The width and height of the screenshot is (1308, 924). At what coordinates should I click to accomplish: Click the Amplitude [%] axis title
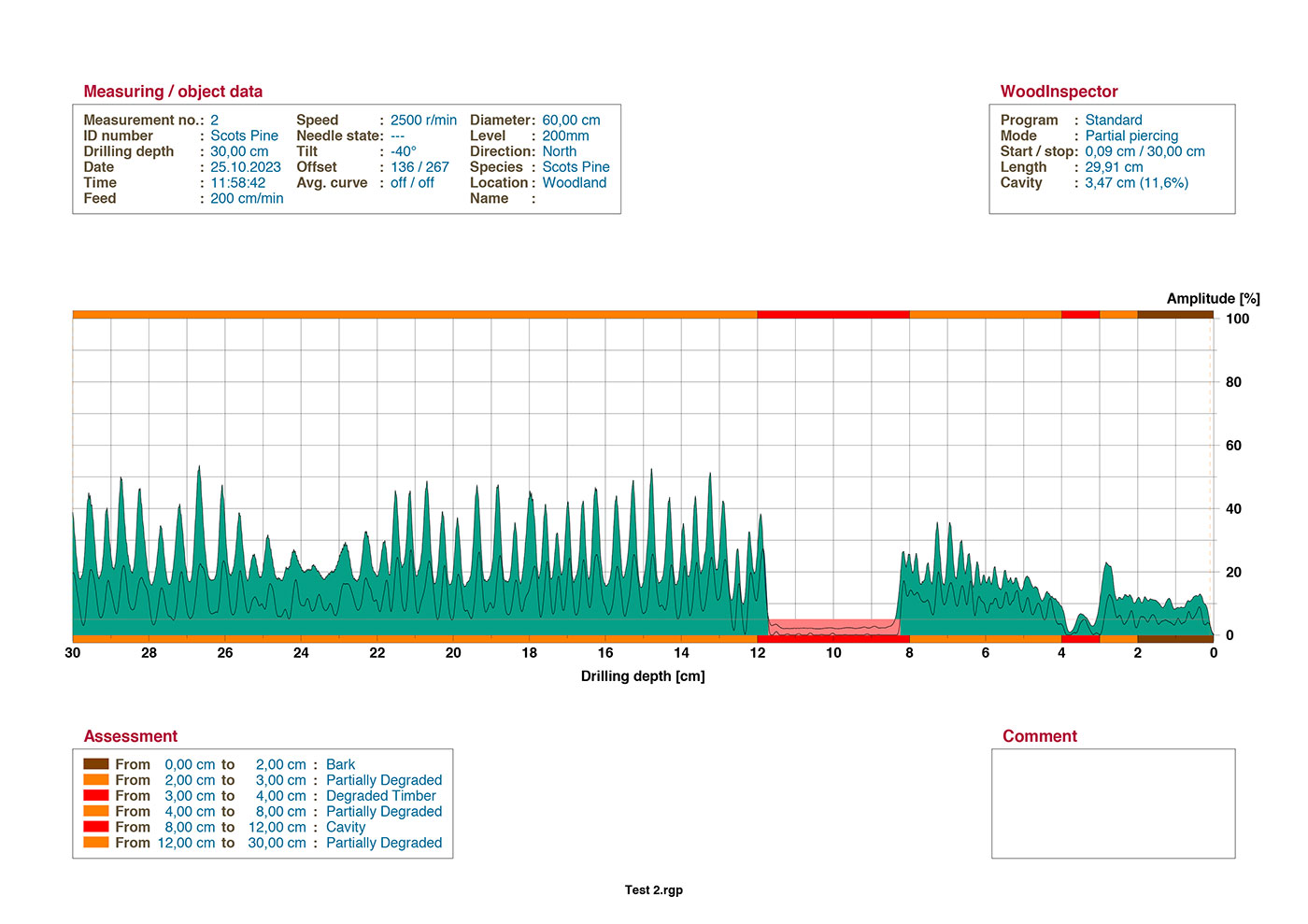pyautogui.click(x=1213, y=299)
